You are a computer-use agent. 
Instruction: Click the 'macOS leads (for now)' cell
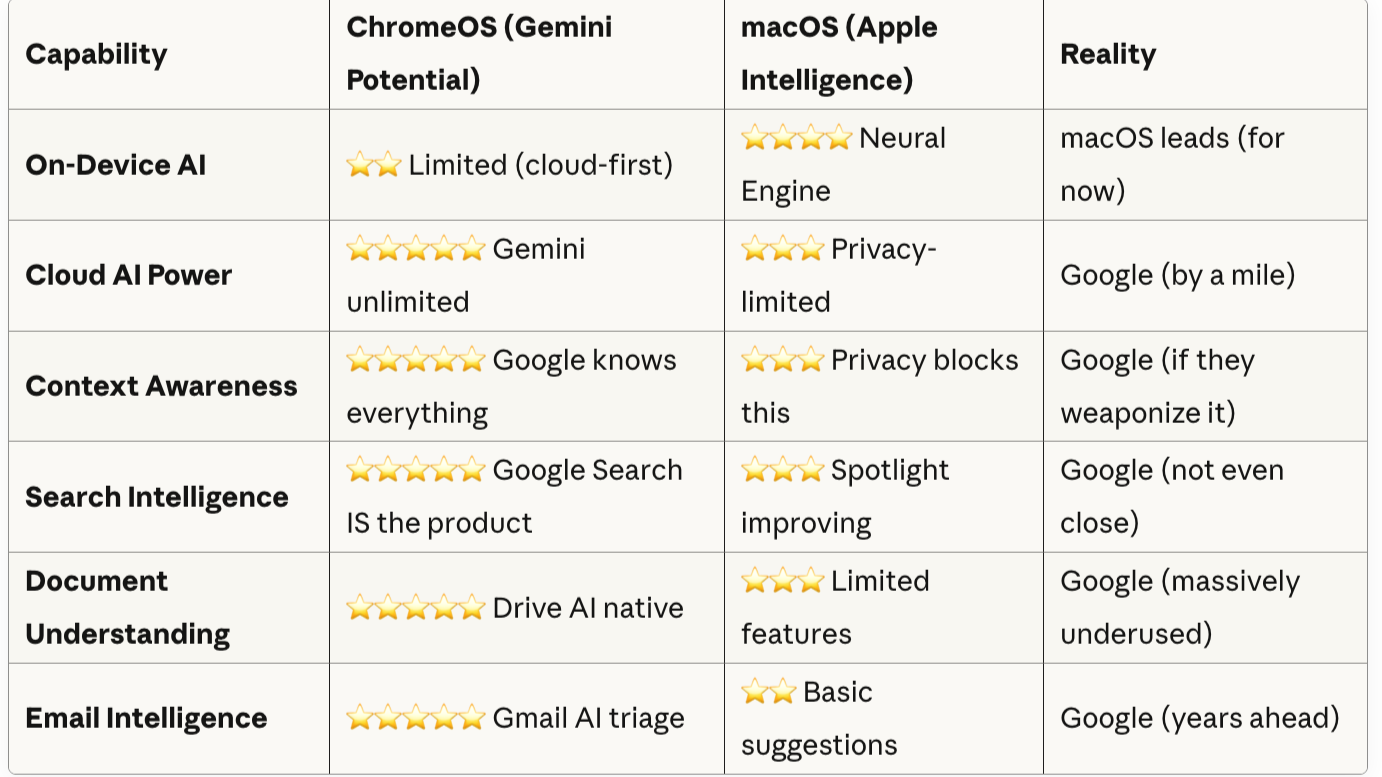tap(1172, 164)
